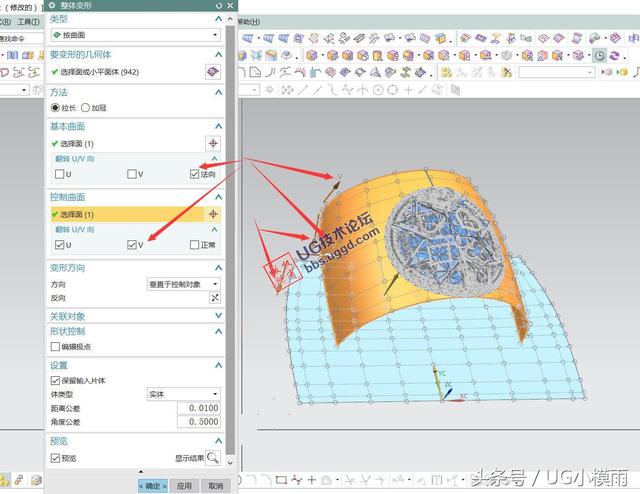Image resolution: width=640 pixels, height=494 pixels.
Task: Collapse the 变形方向 section
Action: pyautogui.click(x=218, y=268)
